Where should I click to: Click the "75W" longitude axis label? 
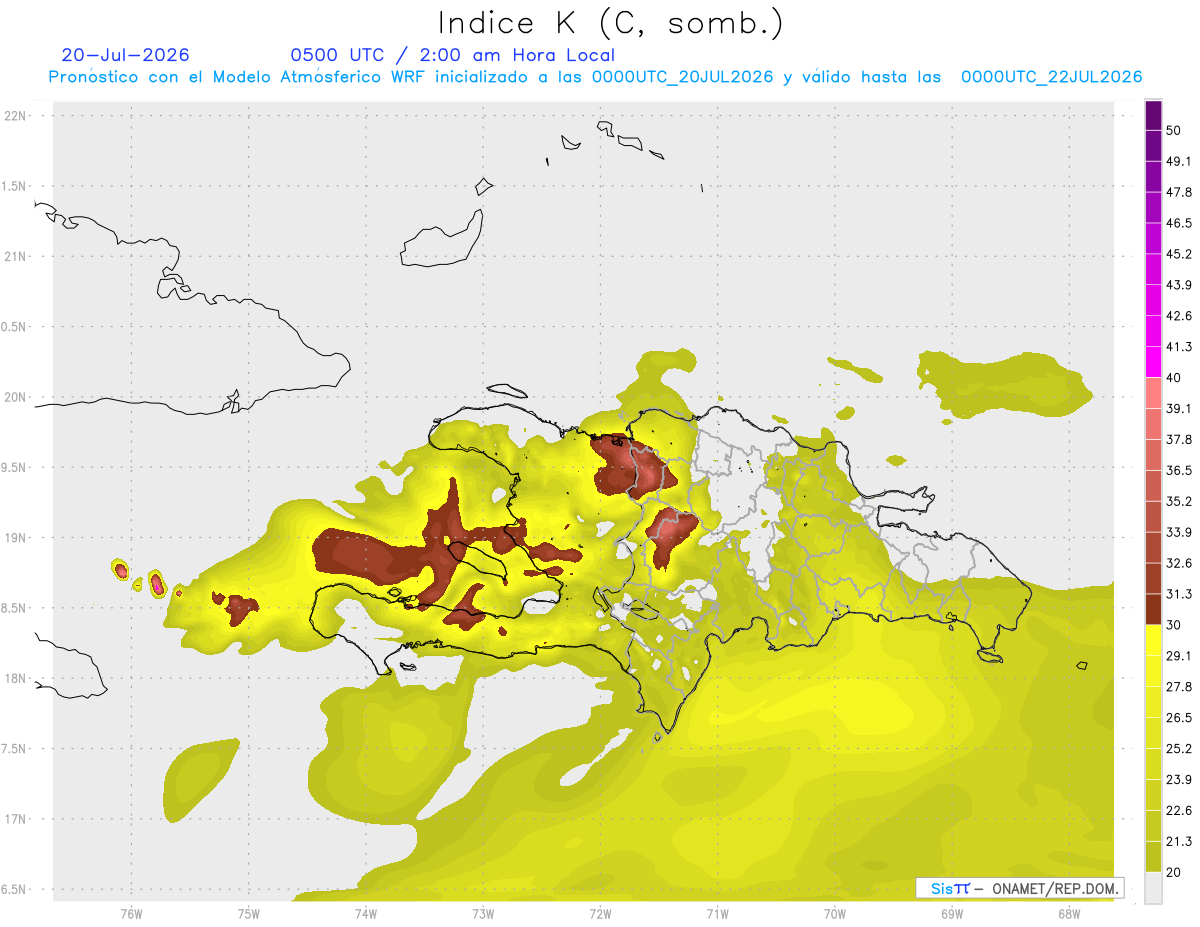pos(248,914)
